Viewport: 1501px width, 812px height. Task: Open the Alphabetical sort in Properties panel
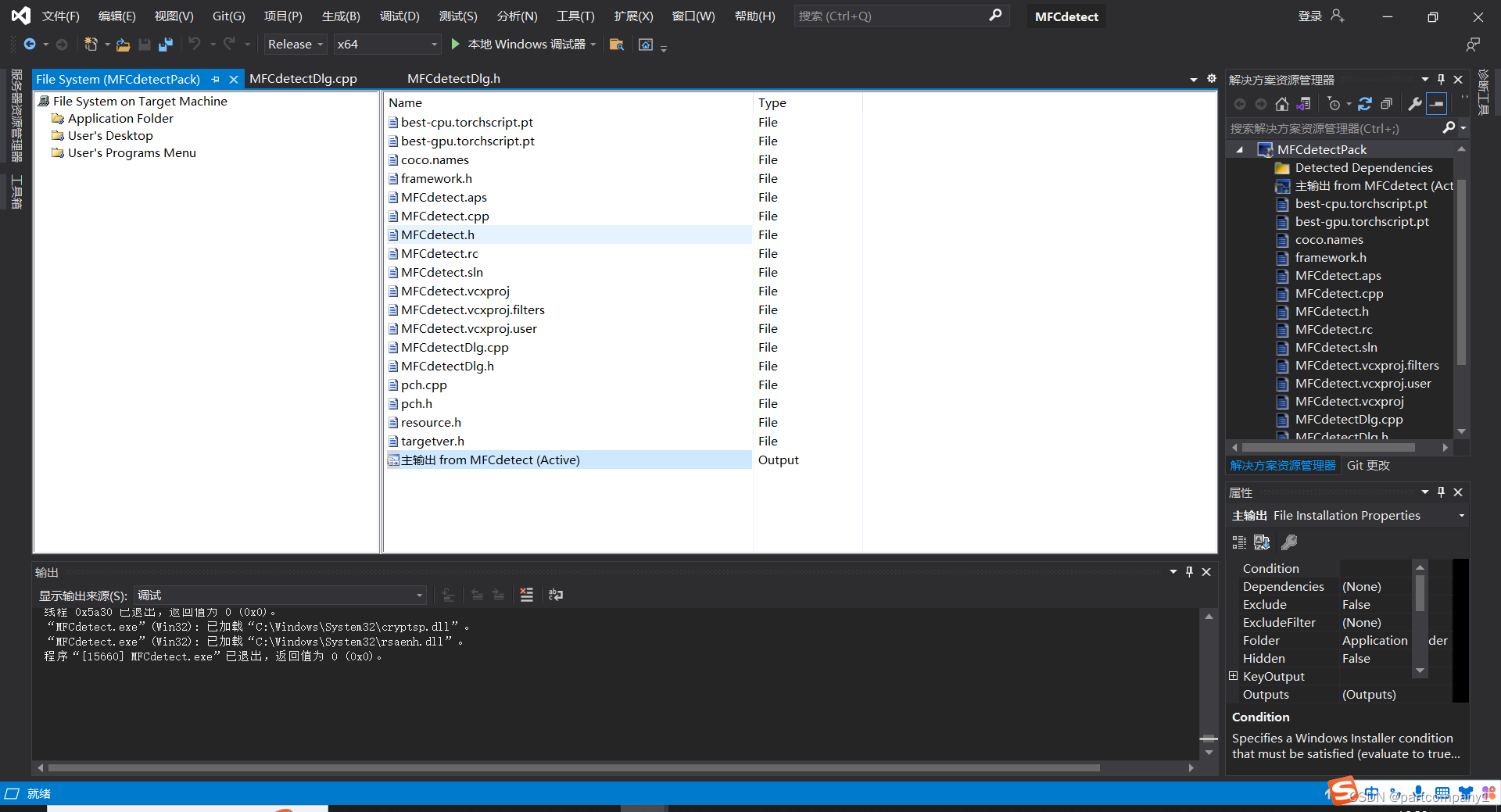1262,542
